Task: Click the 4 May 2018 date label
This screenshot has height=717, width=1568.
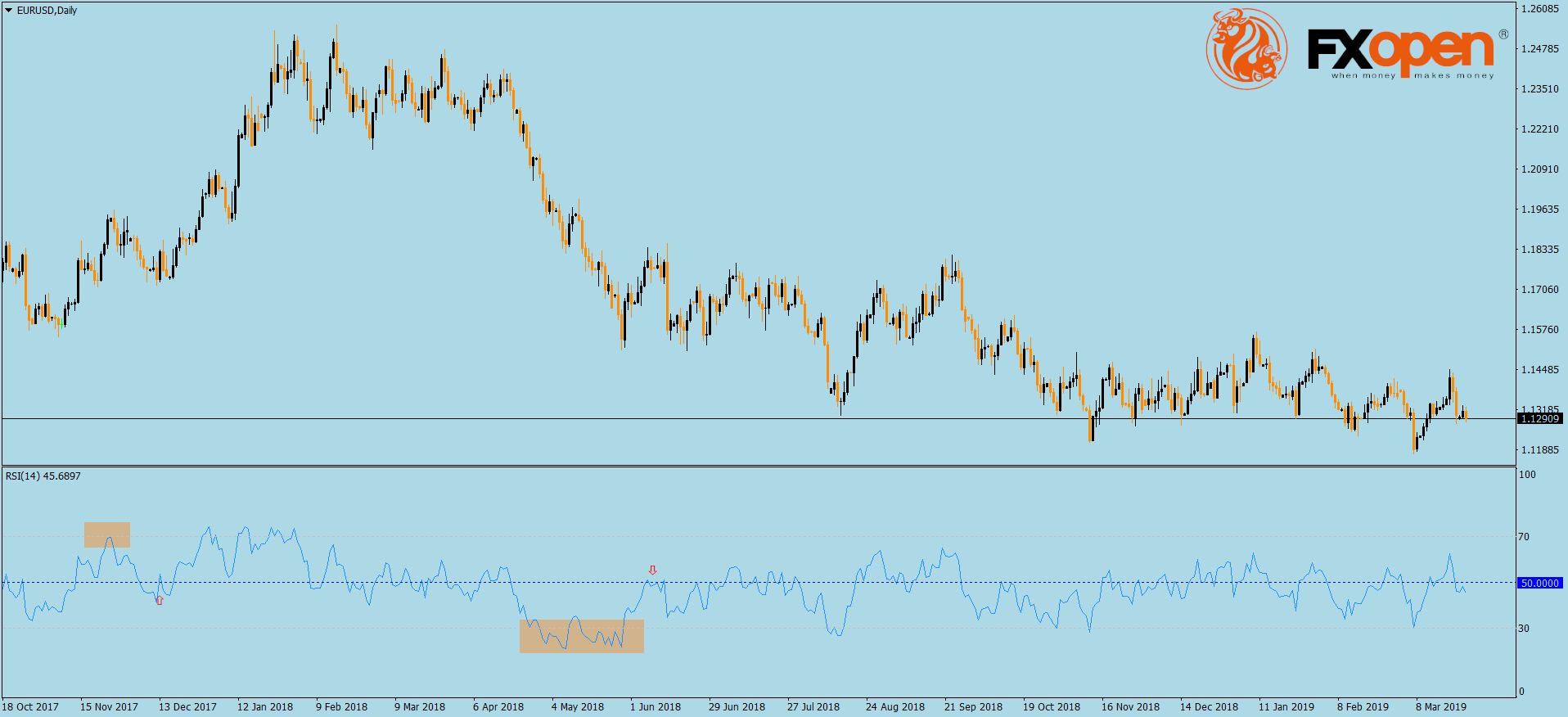Action: coord(577,707)
